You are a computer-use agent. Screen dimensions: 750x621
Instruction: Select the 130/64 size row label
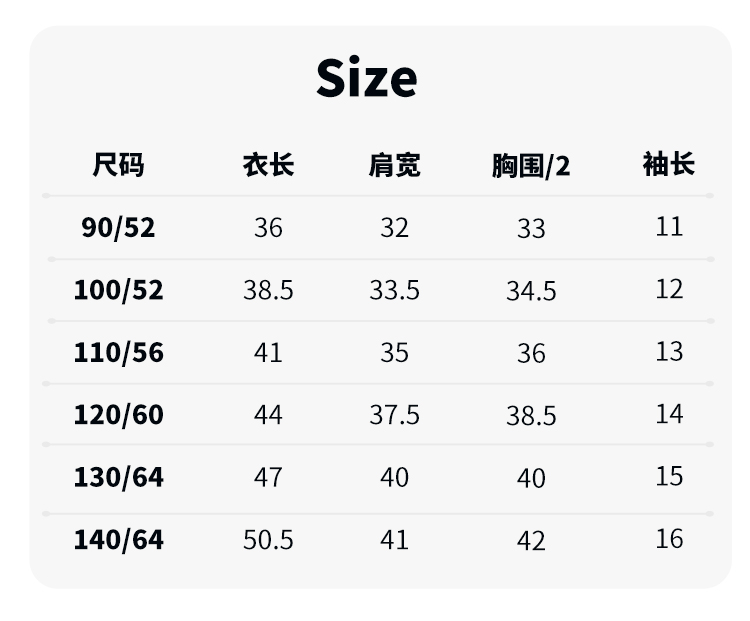pos(118,477)
